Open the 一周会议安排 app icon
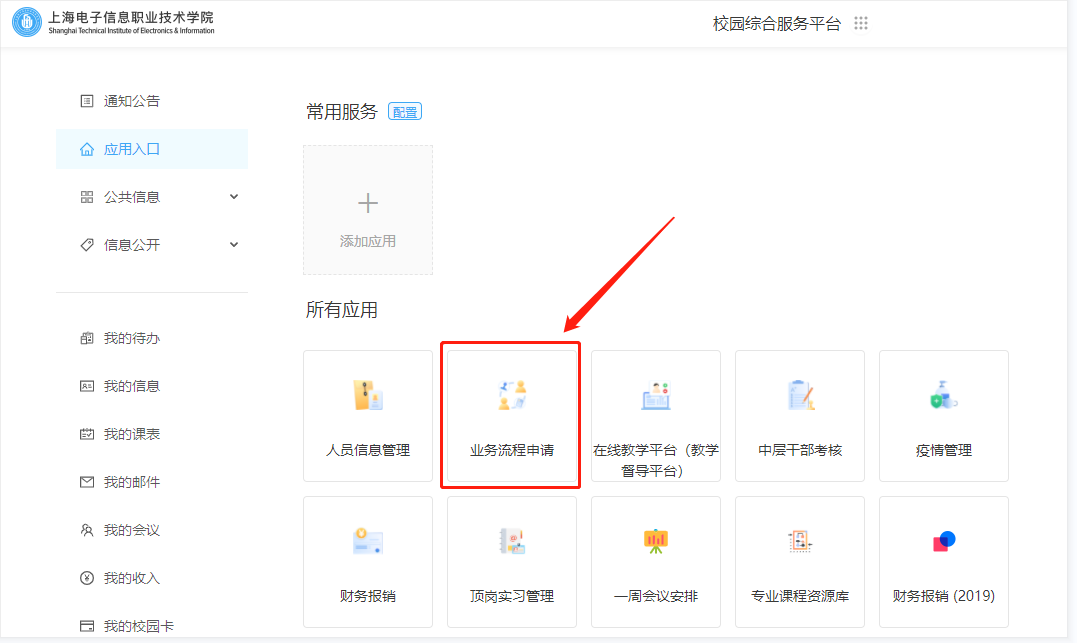The width and height of the screenshot is (1077, 643). pyautogui.click(x=655, y=542)
